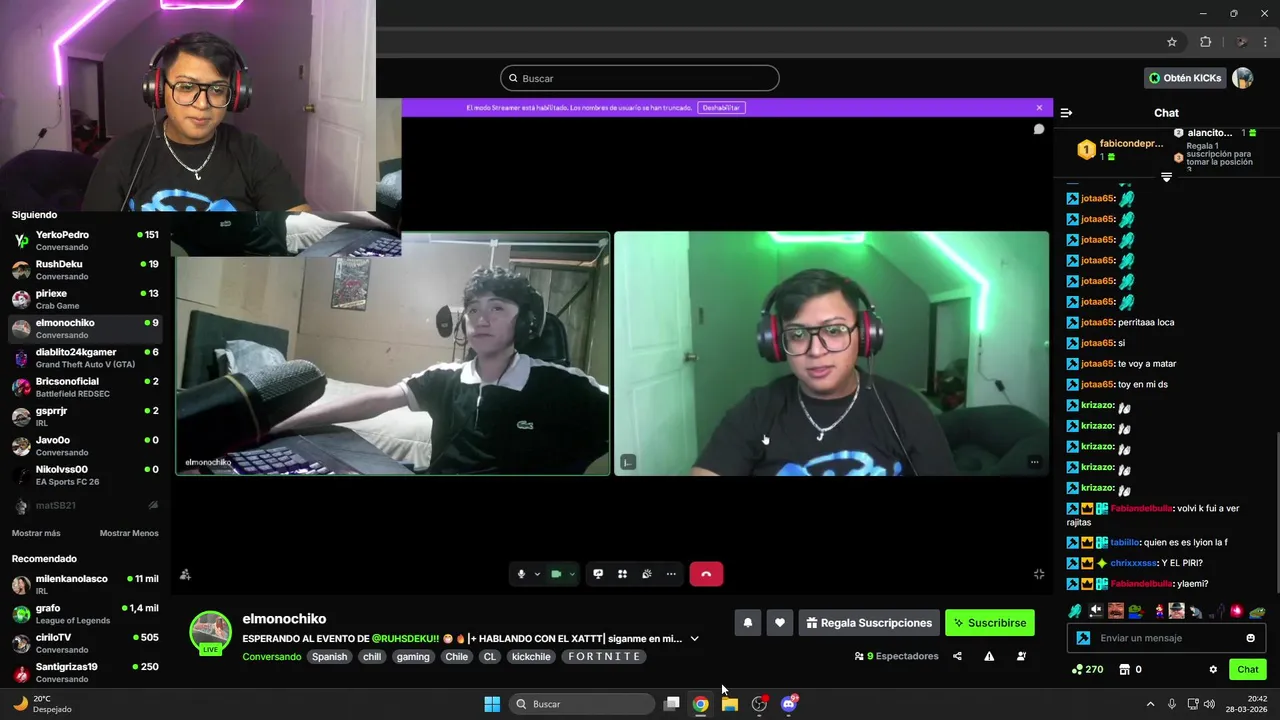
Task: Open chat settings gear icon
Action: point(1213,670)
